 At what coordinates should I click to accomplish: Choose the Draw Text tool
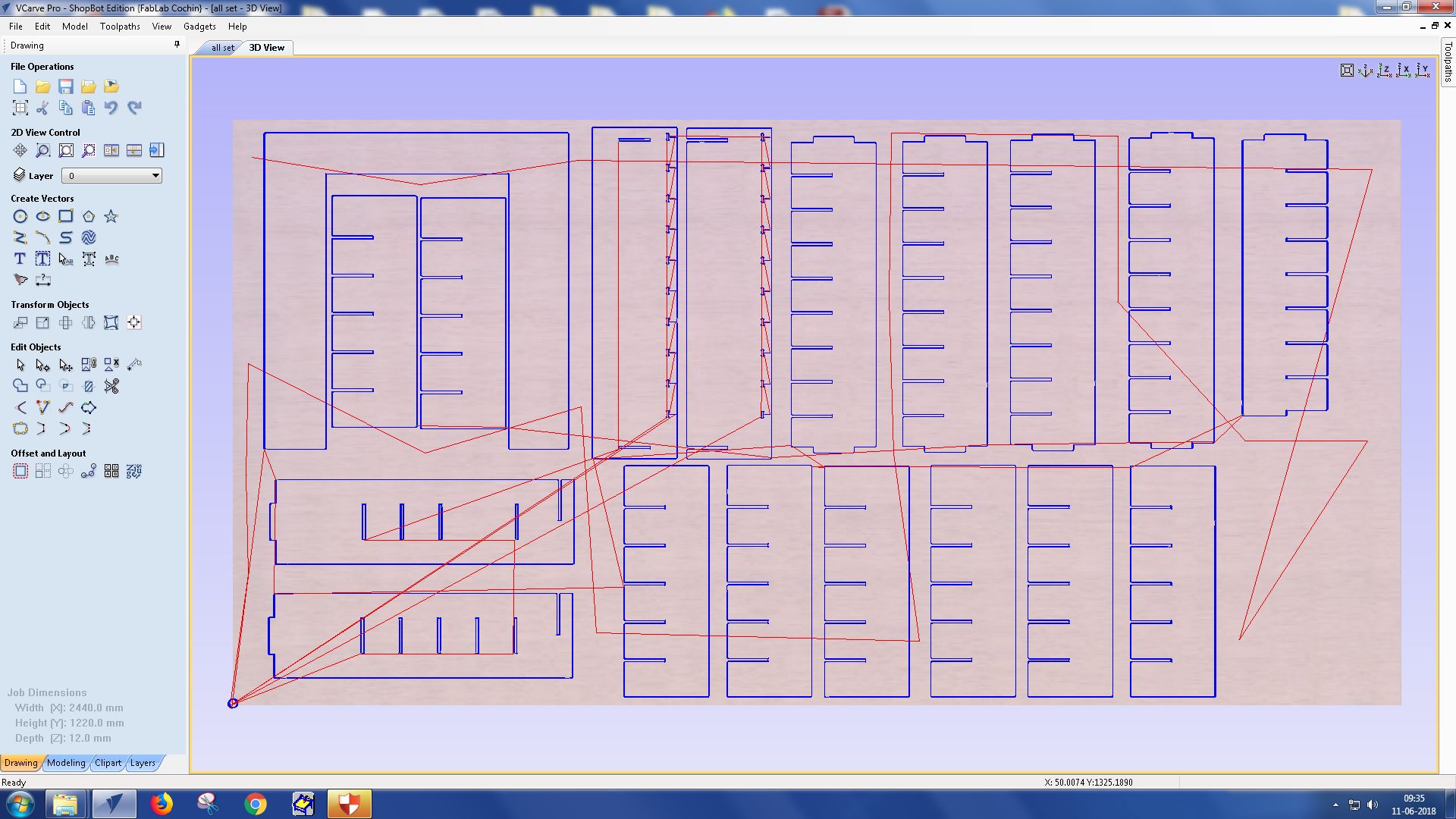[20, 259]
